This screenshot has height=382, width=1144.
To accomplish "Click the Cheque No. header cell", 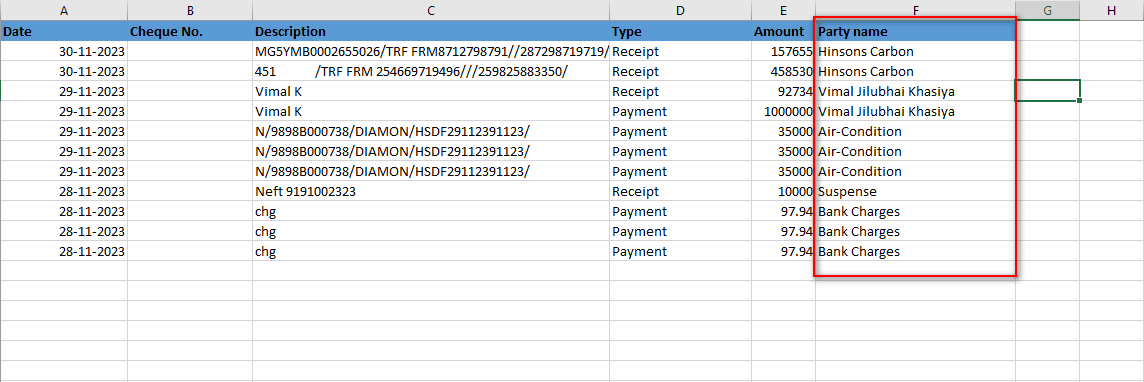I will [190, 31].
